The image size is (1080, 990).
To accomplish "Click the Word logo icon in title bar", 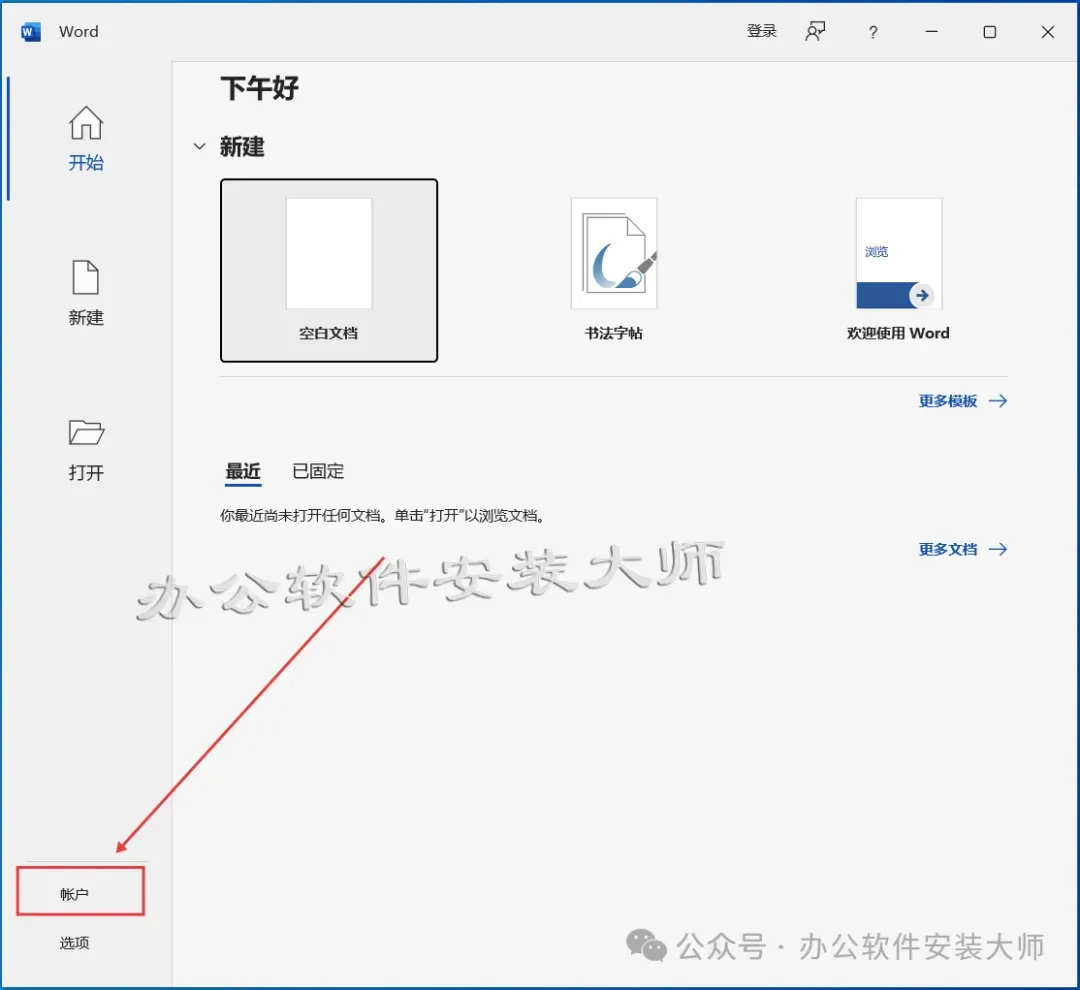I will click(31, 32).
